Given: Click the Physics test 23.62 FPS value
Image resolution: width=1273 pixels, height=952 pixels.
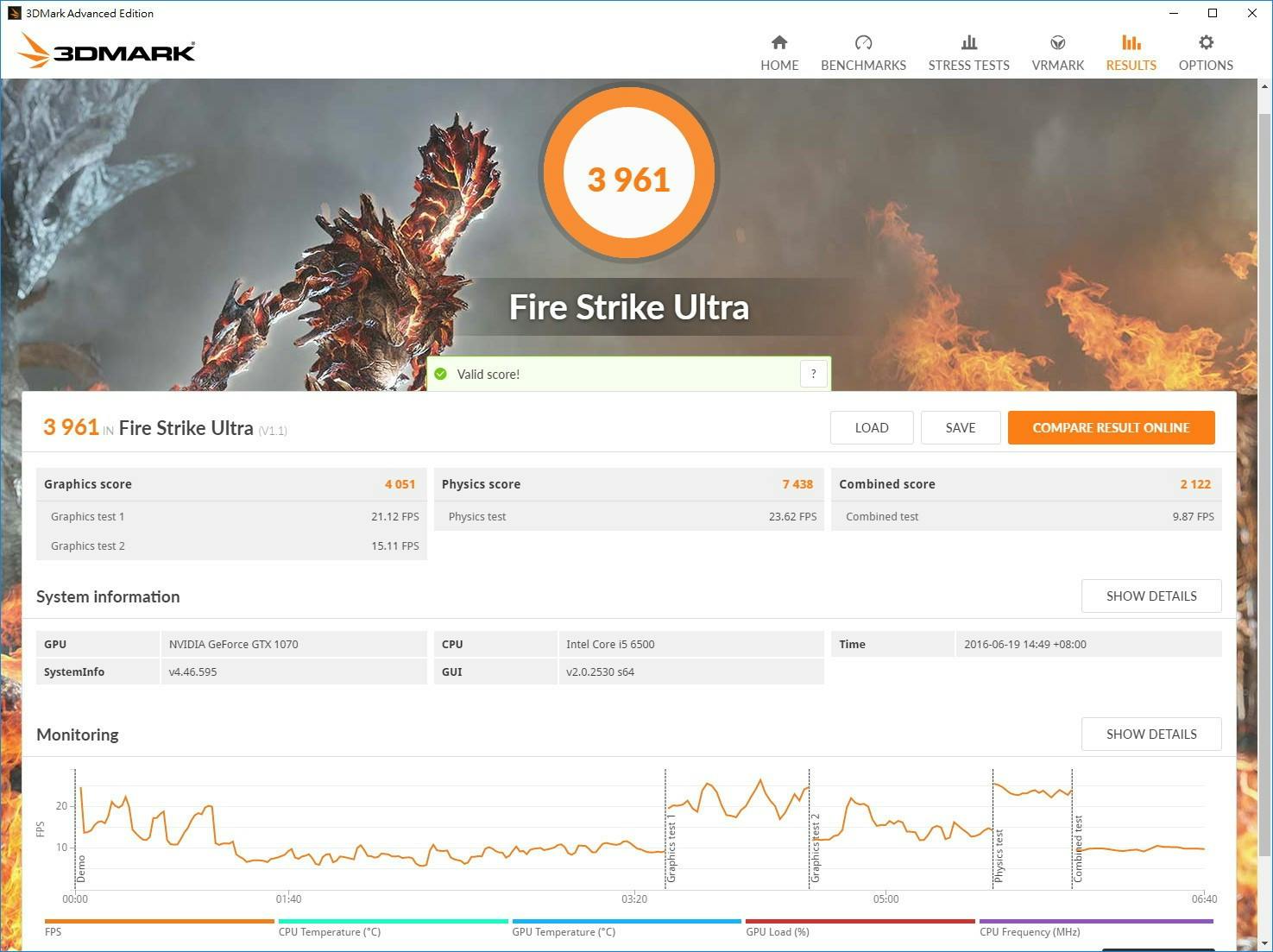Looking at the screenshot, I should tap(792, 516).
